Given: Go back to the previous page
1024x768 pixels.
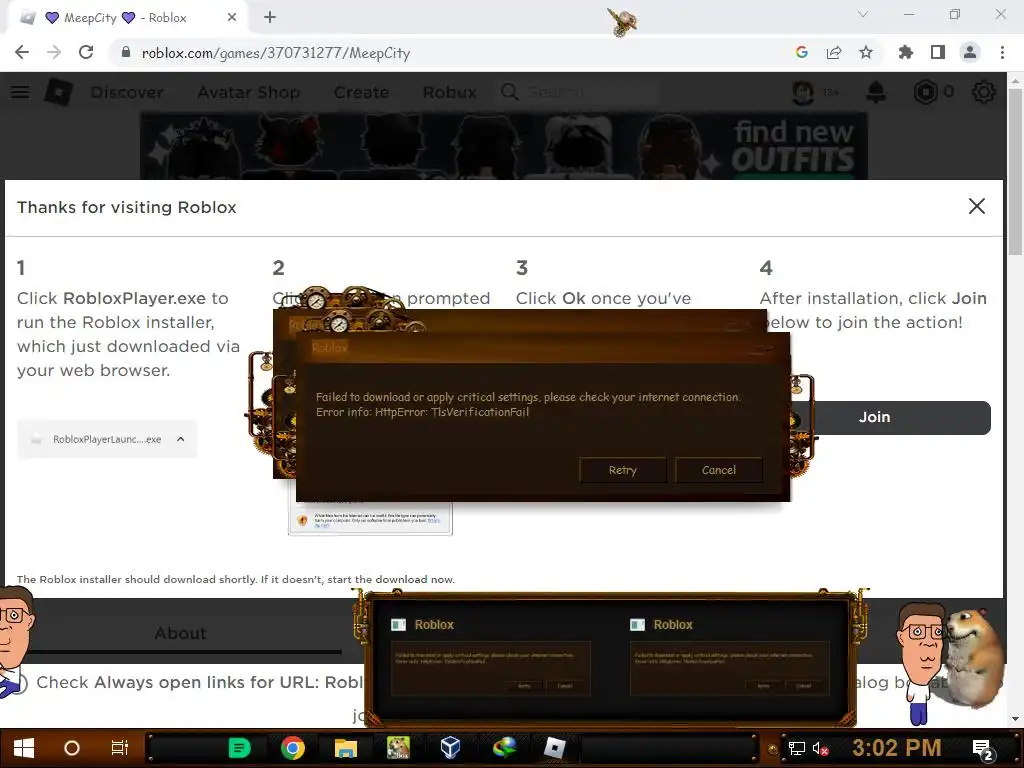Looking at the screenshot, I should (x=22, y=53).
